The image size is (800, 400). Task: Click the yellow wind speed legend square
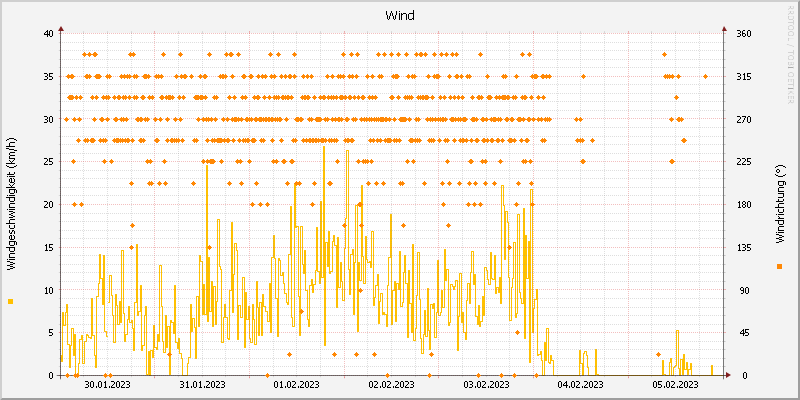click(x=11, y=302)
